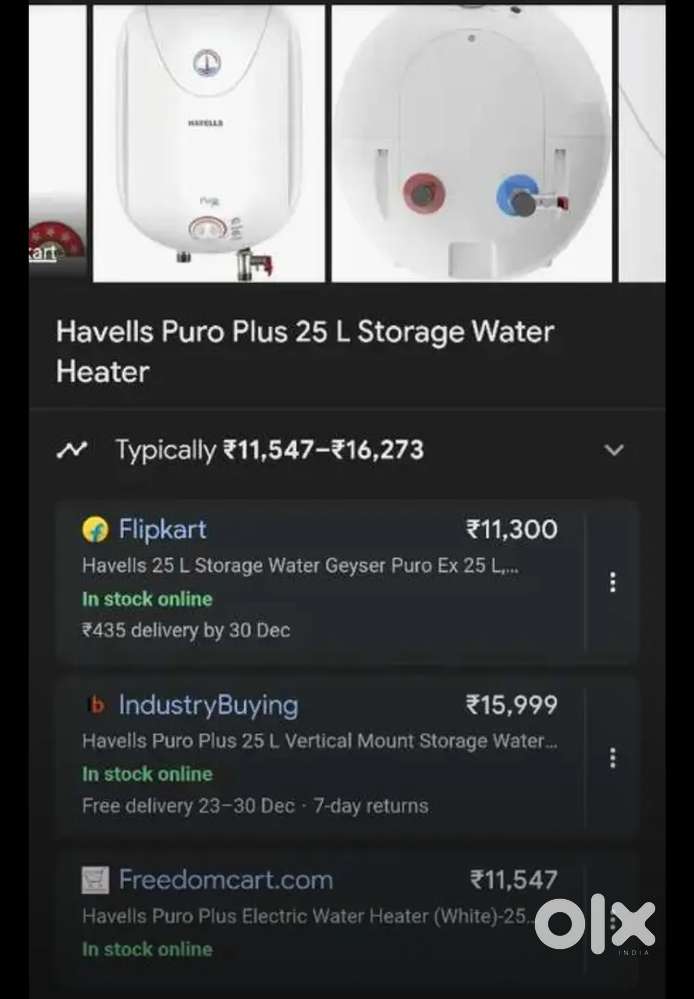Click the IndustryBuying price ₹15,999
This screenshot has width=694, height=999.
click(x=512, y=705)
